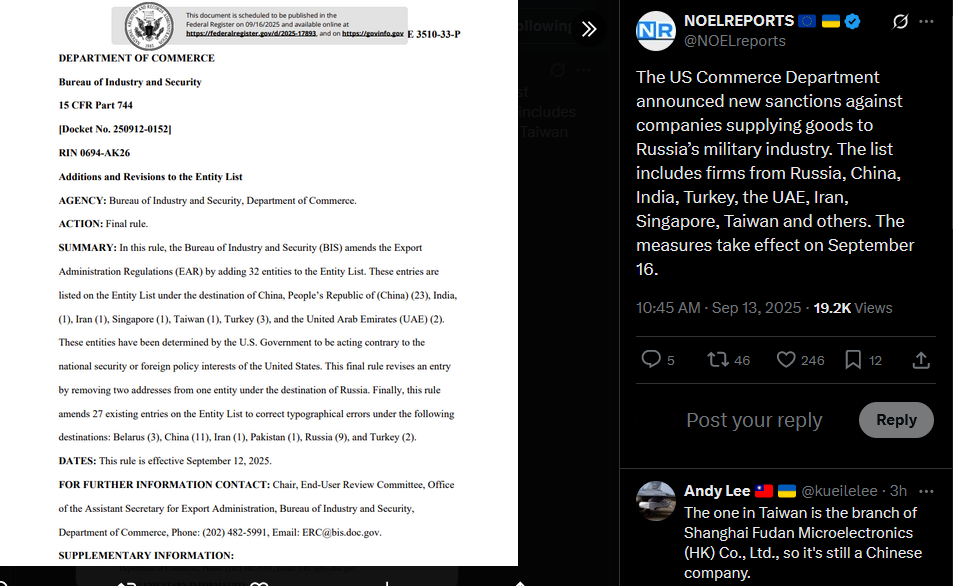The height and width of the screenshot is (586, 953).
Task: Click the 19.2K Views count
Action: coord(853,308)
